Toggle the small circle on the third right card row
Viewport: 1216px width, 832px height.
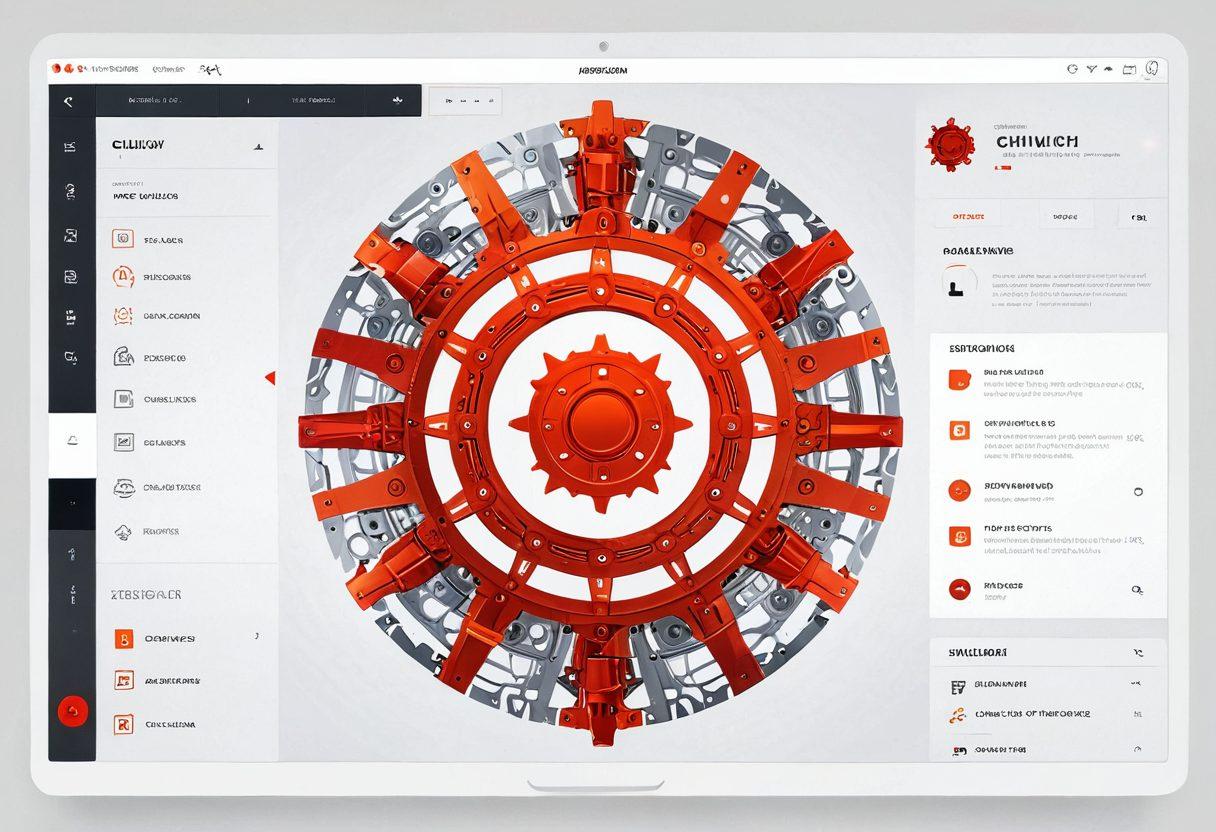click(x=1137, y=492)
